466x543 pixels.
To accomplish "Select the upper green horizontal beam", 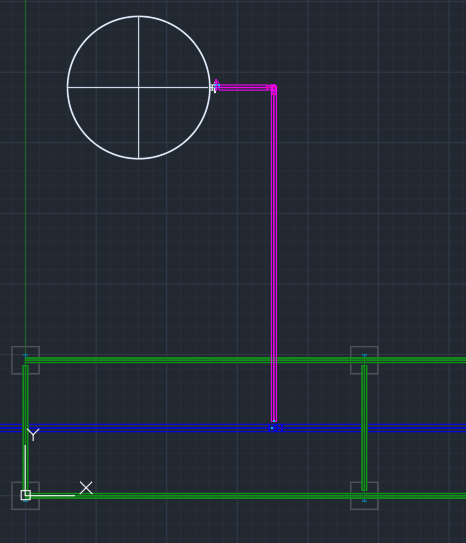I will (x=245, y=360).
